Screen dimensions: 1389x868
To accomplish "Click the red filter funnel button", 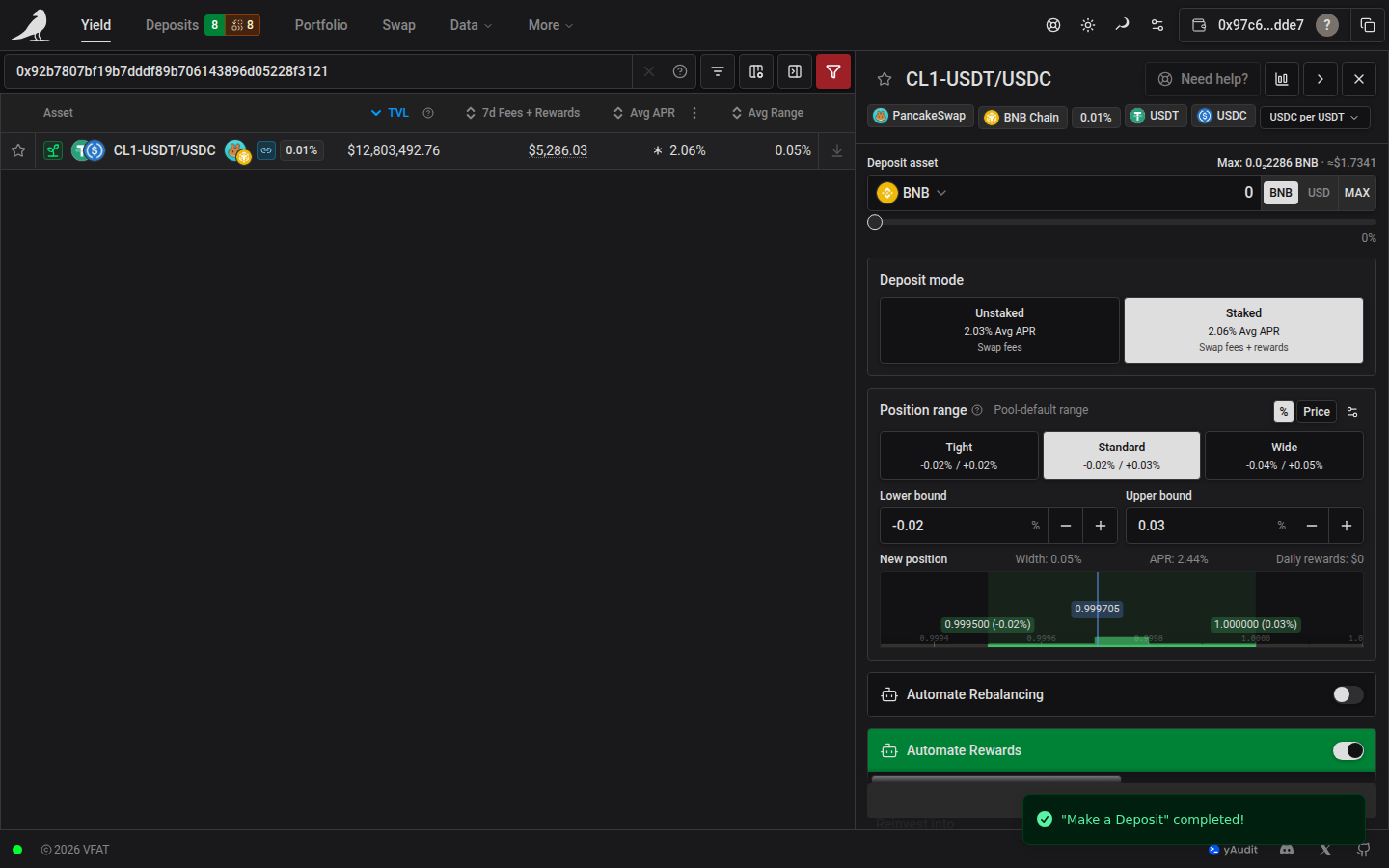I will tap(833, 71).
